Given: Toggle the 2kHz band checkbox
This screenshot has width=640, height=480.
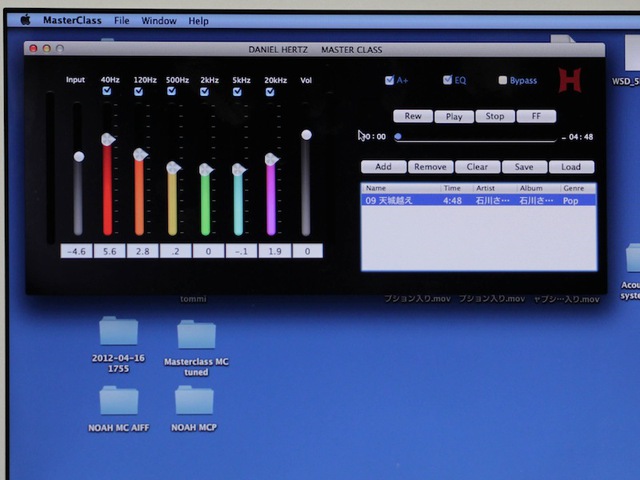Looking at the screenshot, I should 204,91.
